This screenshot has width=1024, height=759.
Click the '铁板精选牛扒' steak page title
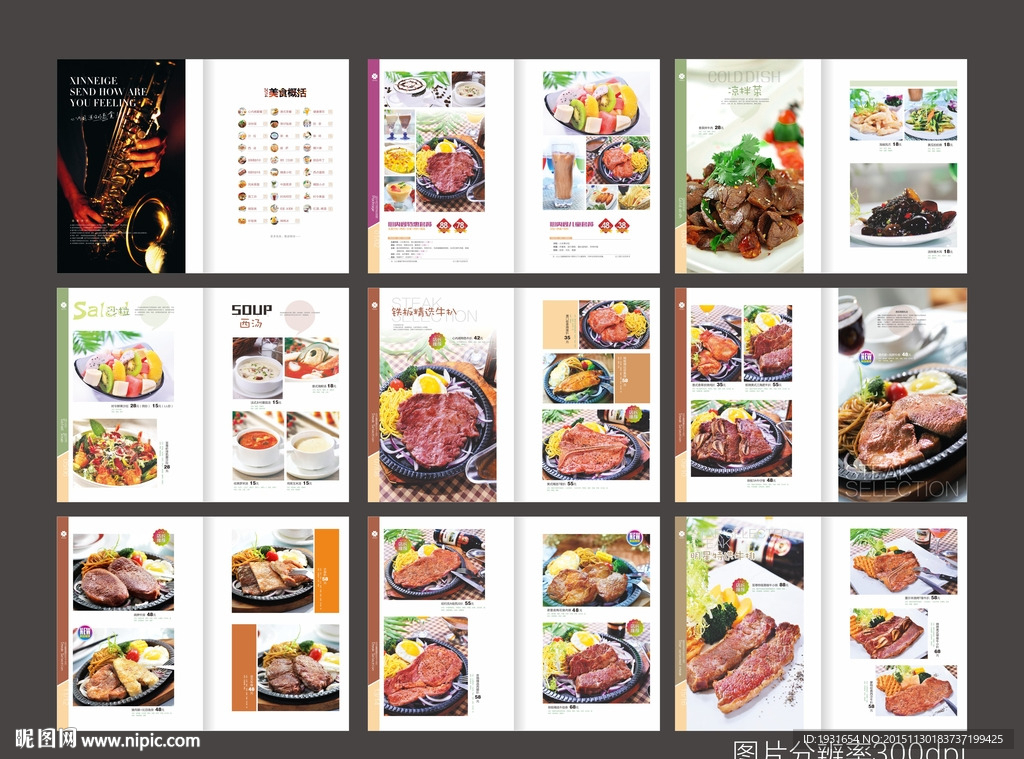[x=424, y=312]
